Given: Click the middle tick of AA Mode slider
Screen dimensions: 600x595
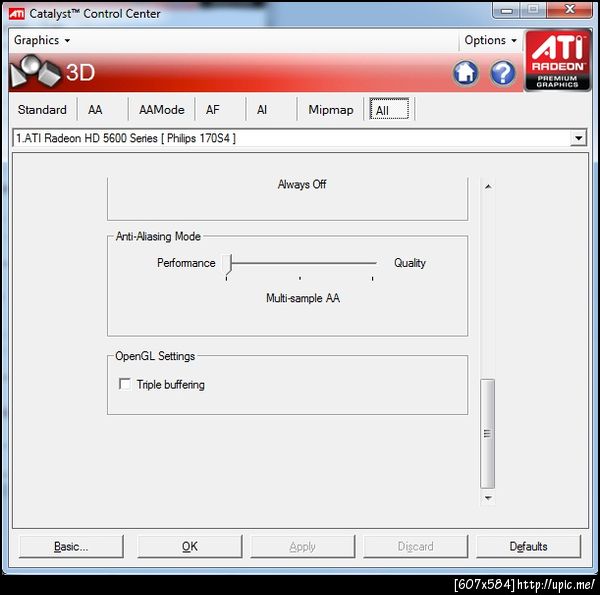Looking at the screenshot, I should (300, 279).
